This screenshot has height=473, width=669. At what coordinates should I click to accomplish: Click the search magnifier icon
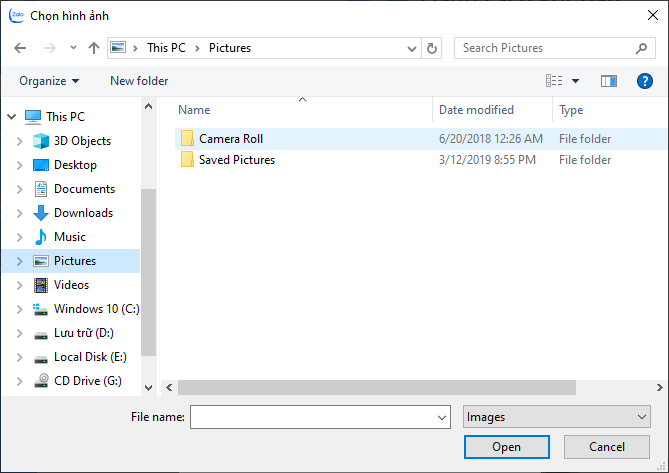(642, 48)
